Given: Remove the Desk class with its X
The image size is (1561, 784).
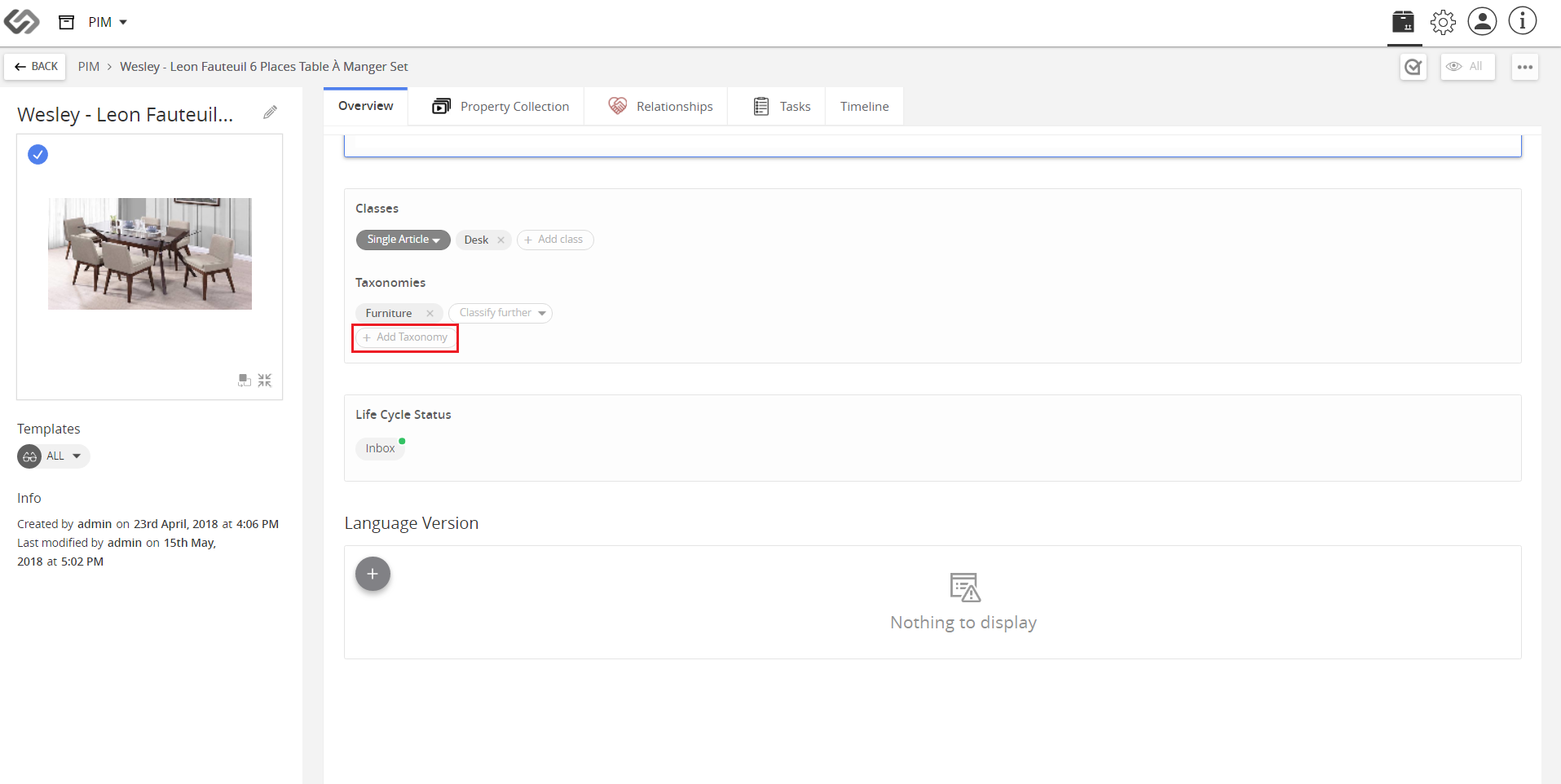Looking at the screenshot, I should (x=500, y=240).
